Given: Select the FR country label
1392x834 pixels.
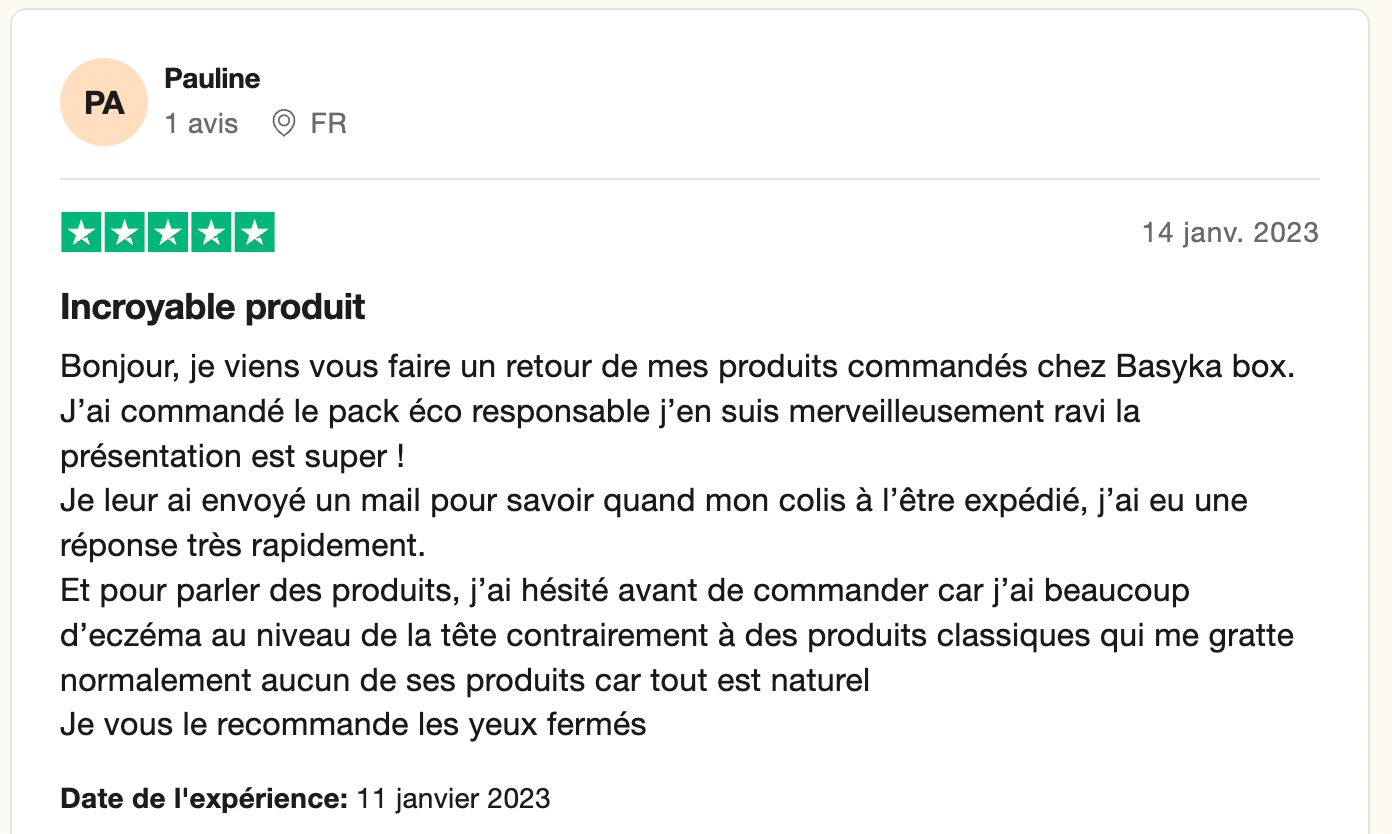Looking at the screenshot, I should pyautogui.click(x=329, y=124).
